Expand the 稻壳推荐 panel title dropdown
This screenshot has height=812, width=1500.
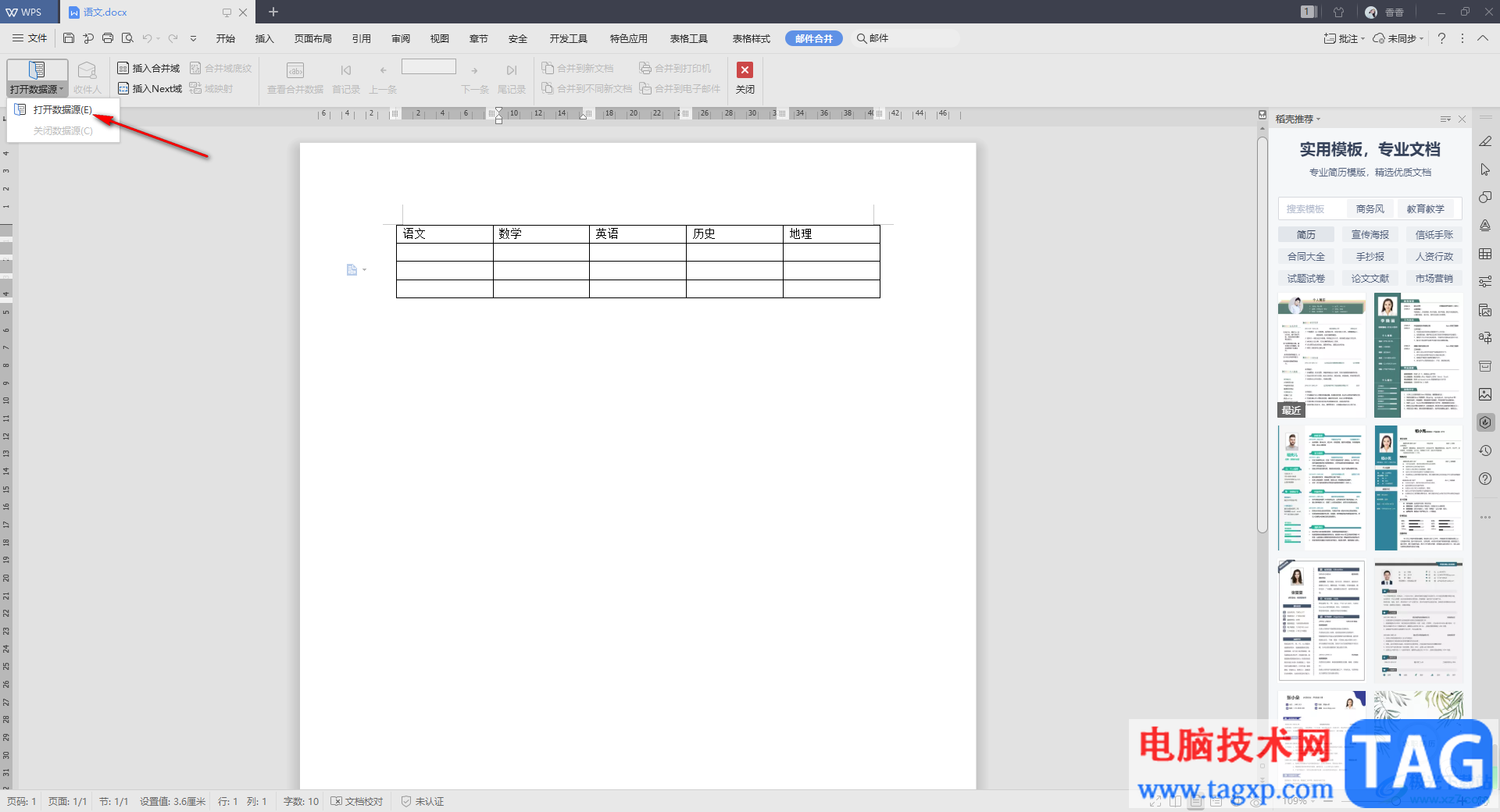(x=1318, y=119)
